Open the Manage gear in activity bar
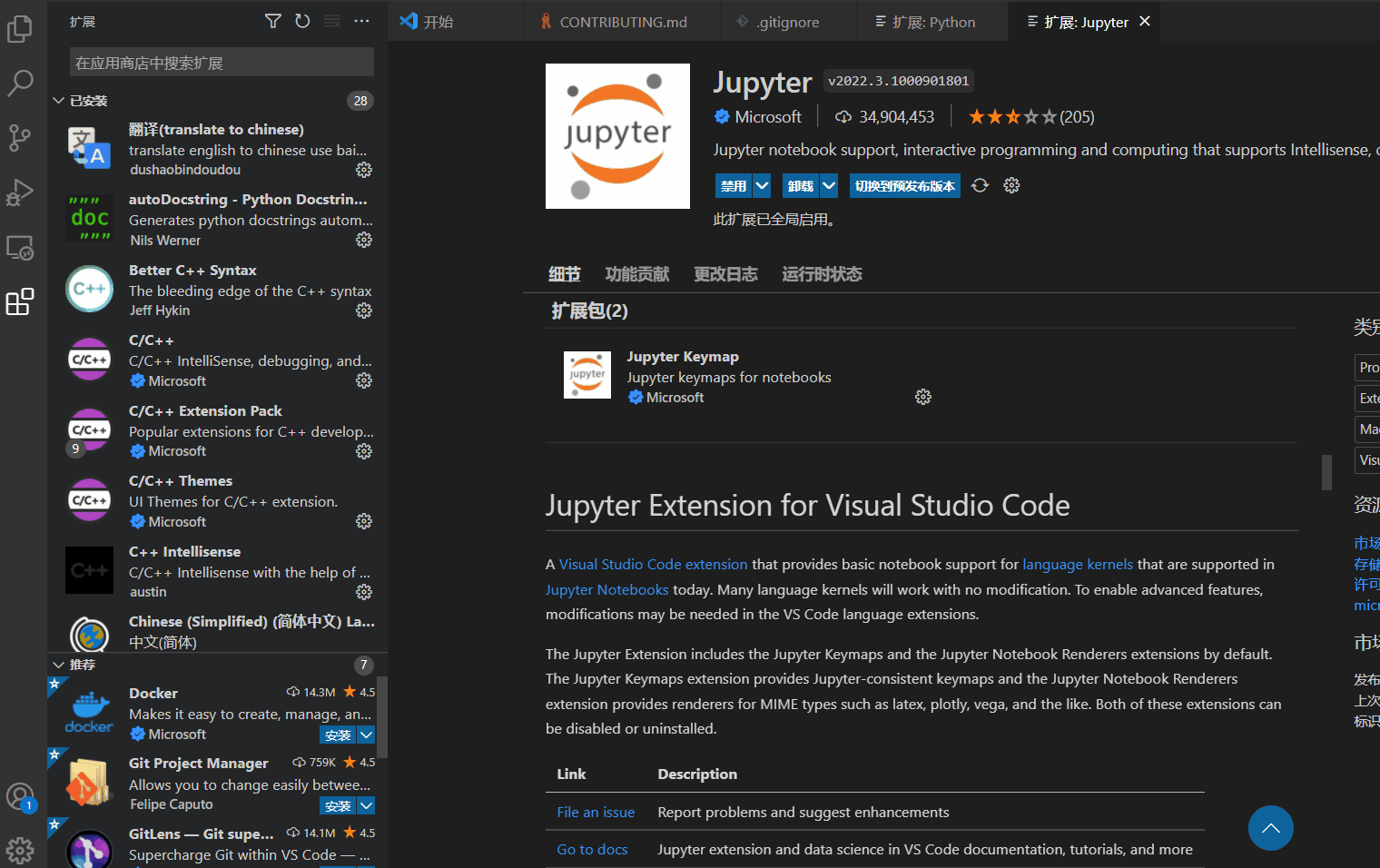 point(20,850)
